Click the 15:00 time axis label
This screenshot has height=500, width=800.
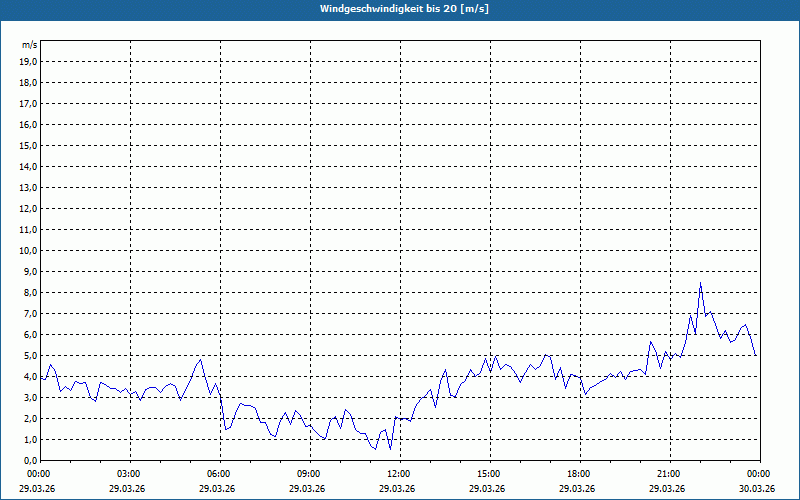click(489, 474)
